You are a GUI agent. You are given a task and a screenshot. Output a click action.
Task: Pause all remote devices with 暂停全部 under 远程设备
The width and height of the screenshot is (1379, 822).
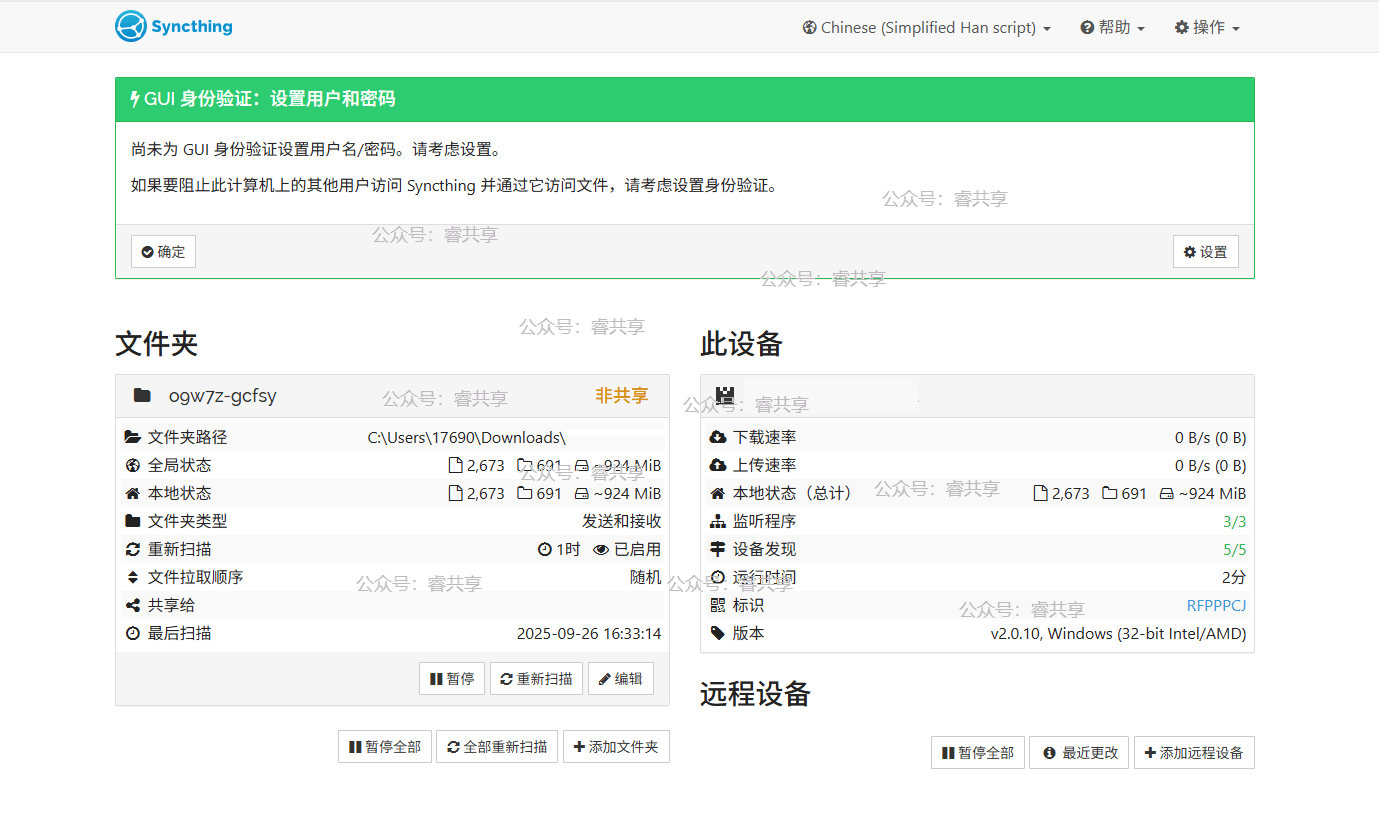[x=978, y=752]
